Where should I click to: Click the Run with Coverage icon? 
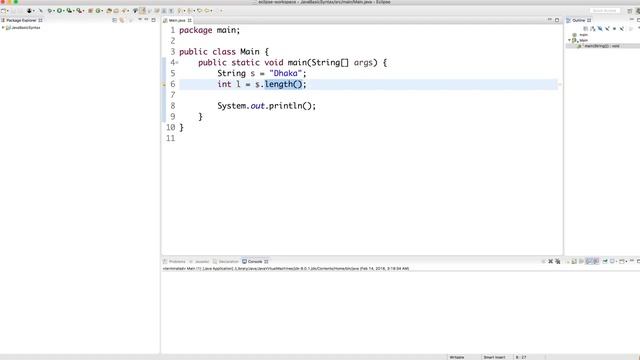pyautogui.click(x=69, y=11)
